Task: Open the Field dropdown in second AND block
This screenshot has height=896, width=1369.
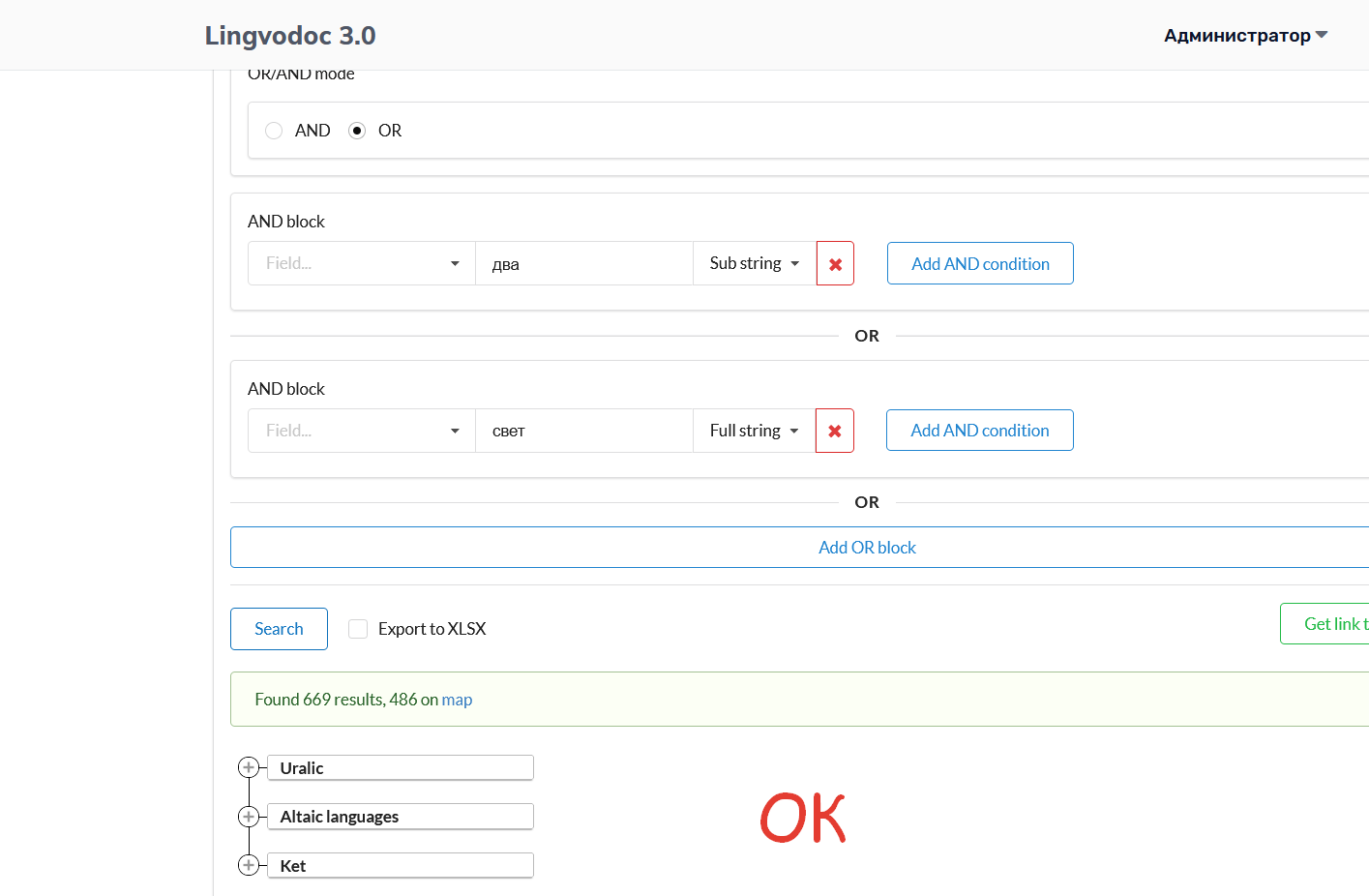Action: (361, 430)
